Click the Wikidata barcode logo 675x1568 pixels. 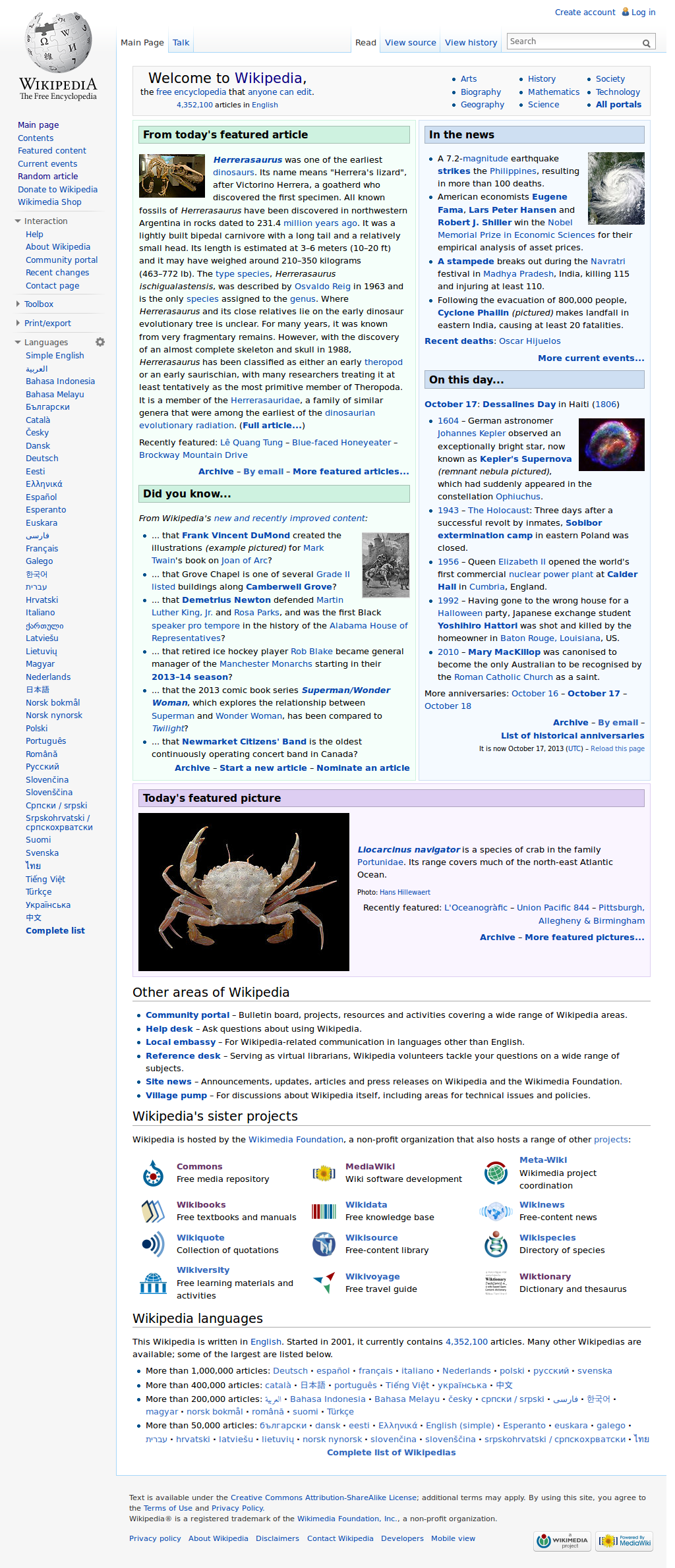(x=324, y=1211)
